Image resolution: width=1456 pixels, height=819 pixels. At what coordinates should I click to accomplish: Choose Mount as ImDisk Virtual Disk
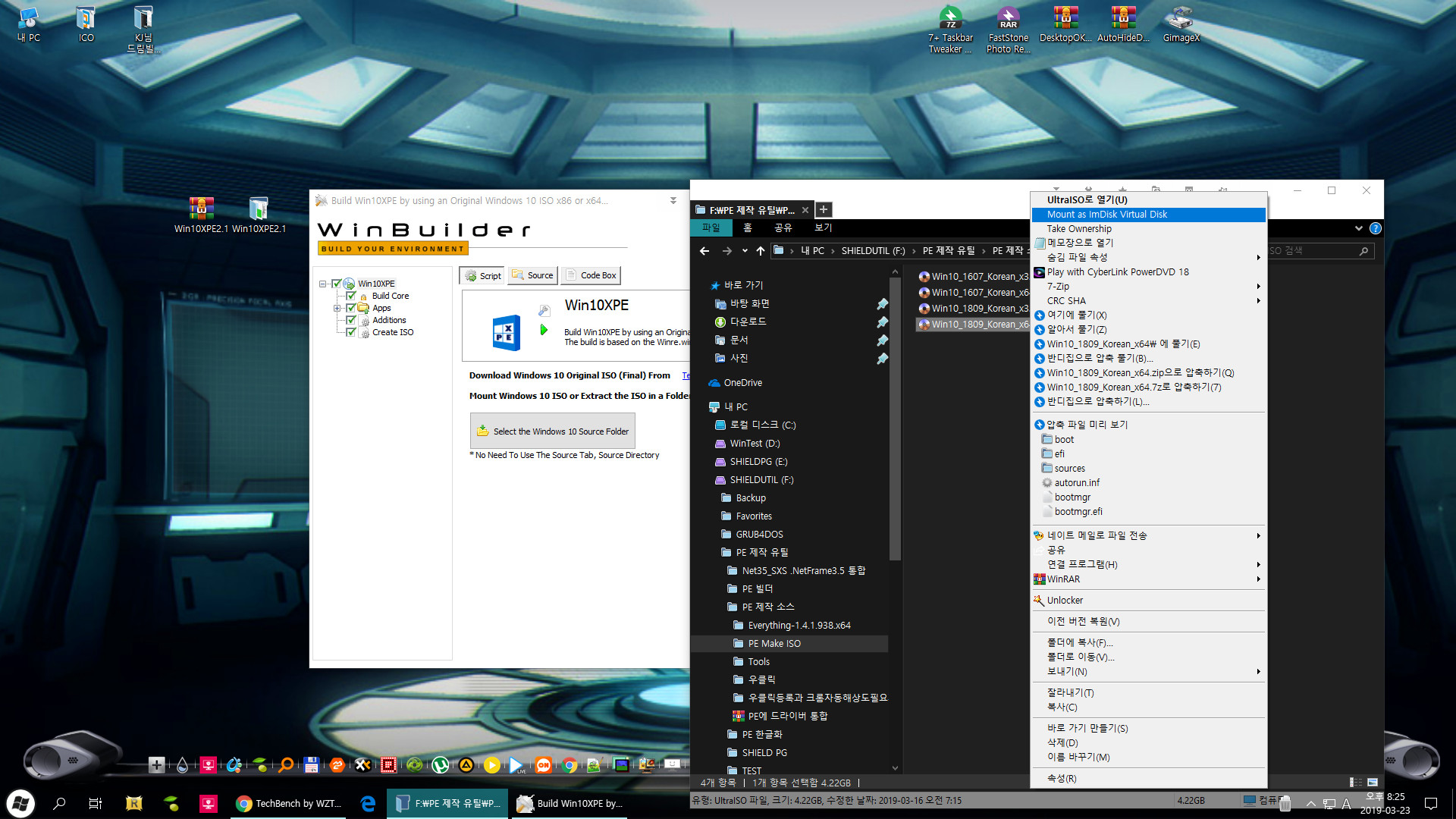(1149, 215)
